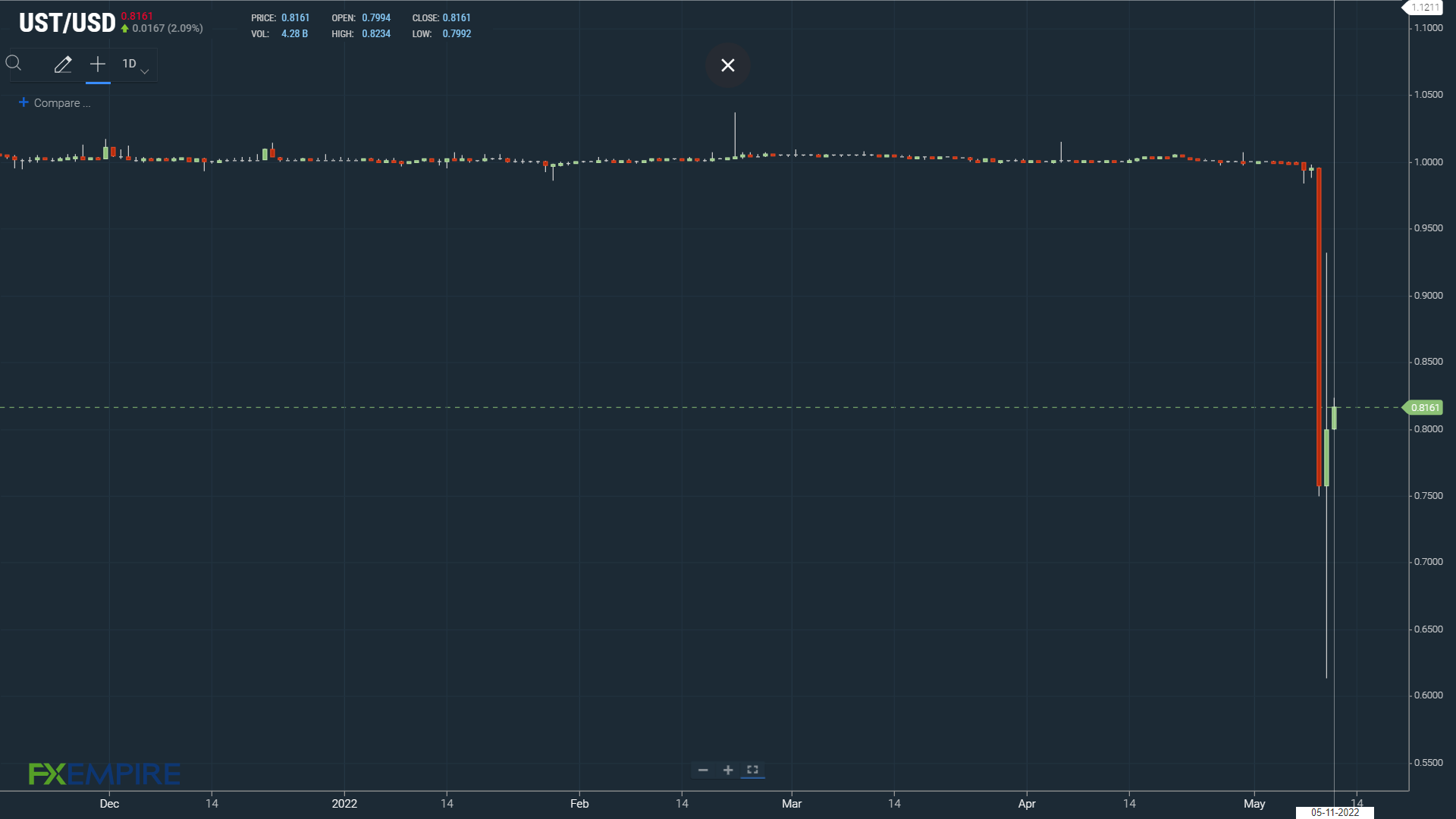Click the FXEmpire logo
1456x819 pixels.
(x=105, y=773)
